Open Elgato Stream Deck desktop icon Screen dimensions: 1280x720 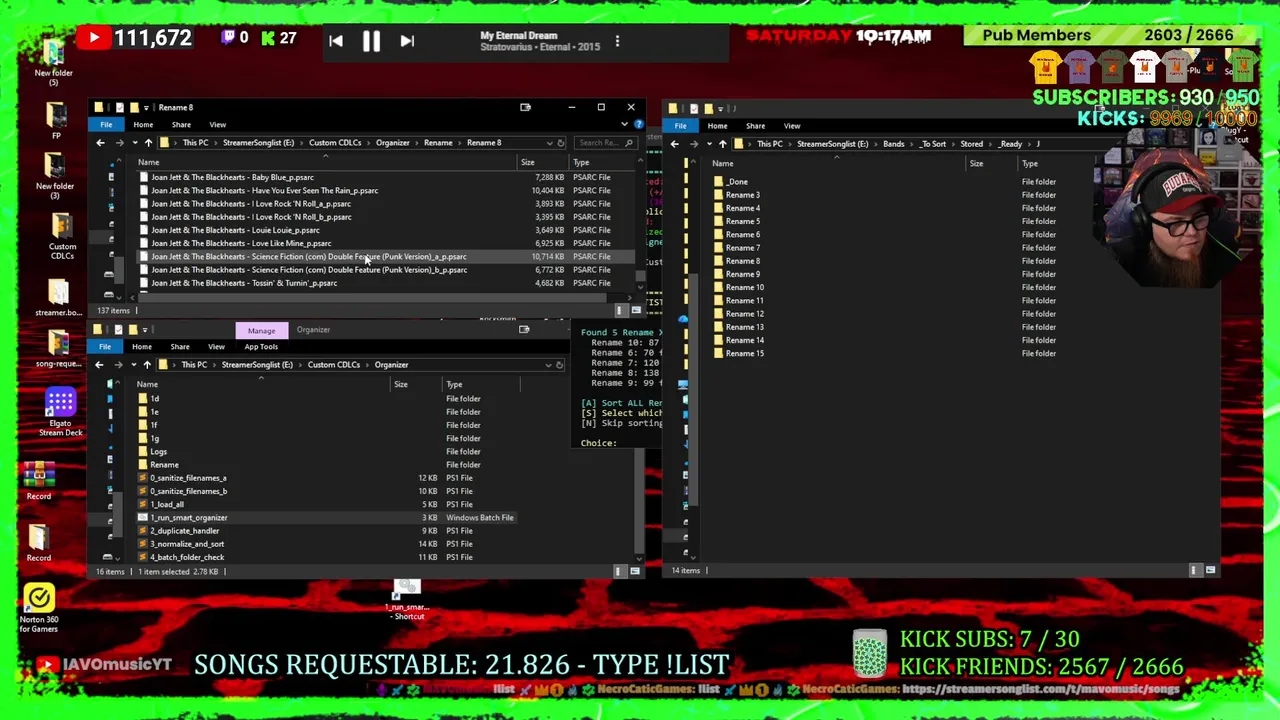(x=60, y=413)
